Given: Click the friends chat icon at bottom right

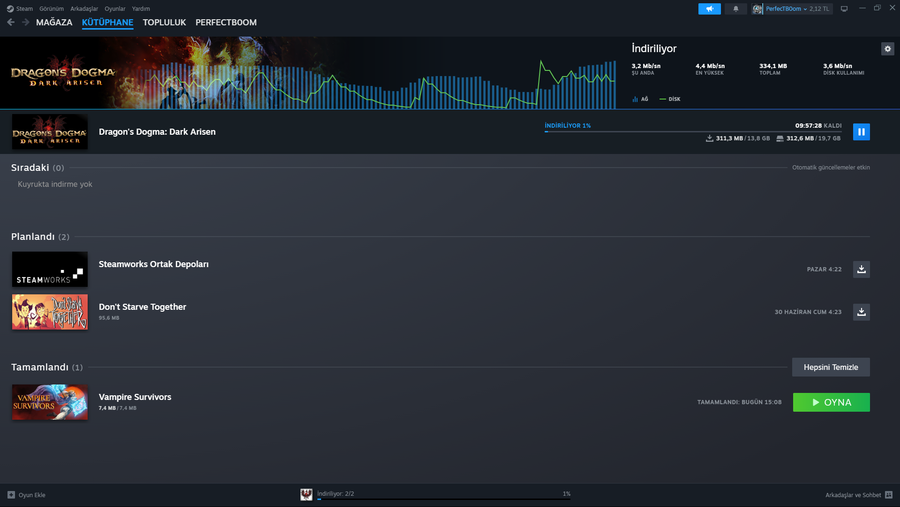Looking at the screenshot, I should (889, 494).
